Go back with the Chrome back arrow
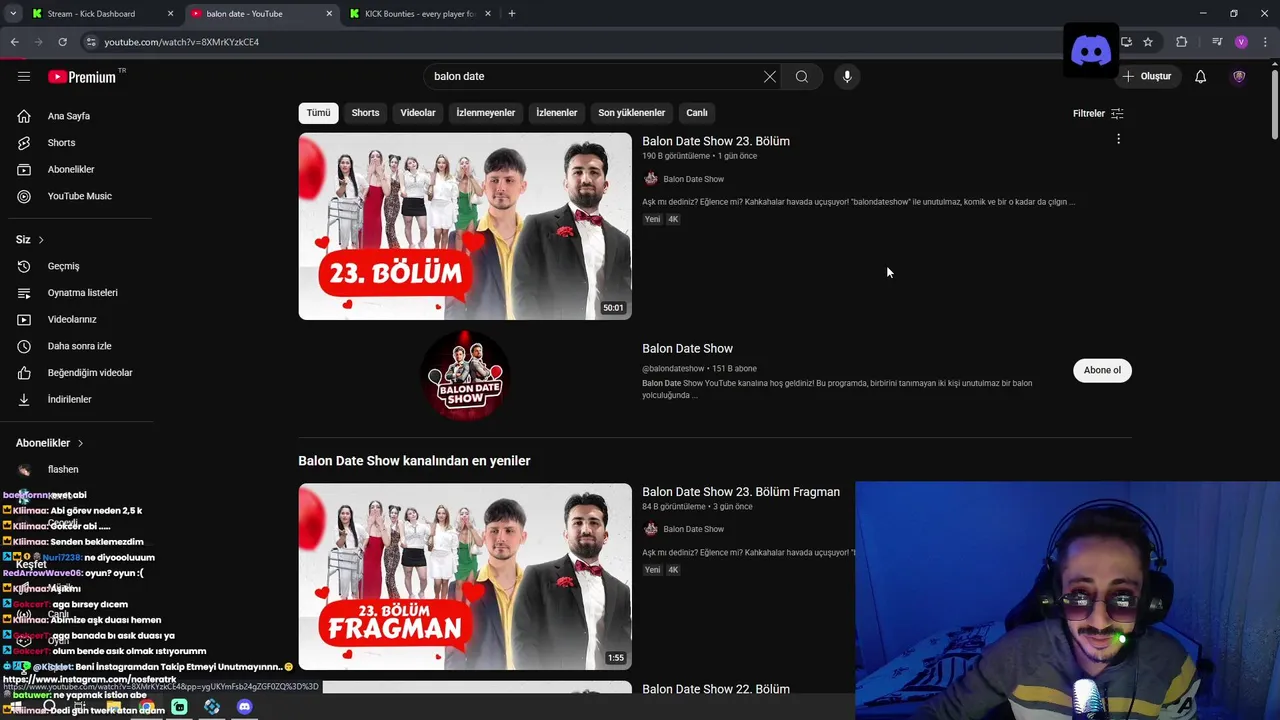1280x720 pixels. 14,42
